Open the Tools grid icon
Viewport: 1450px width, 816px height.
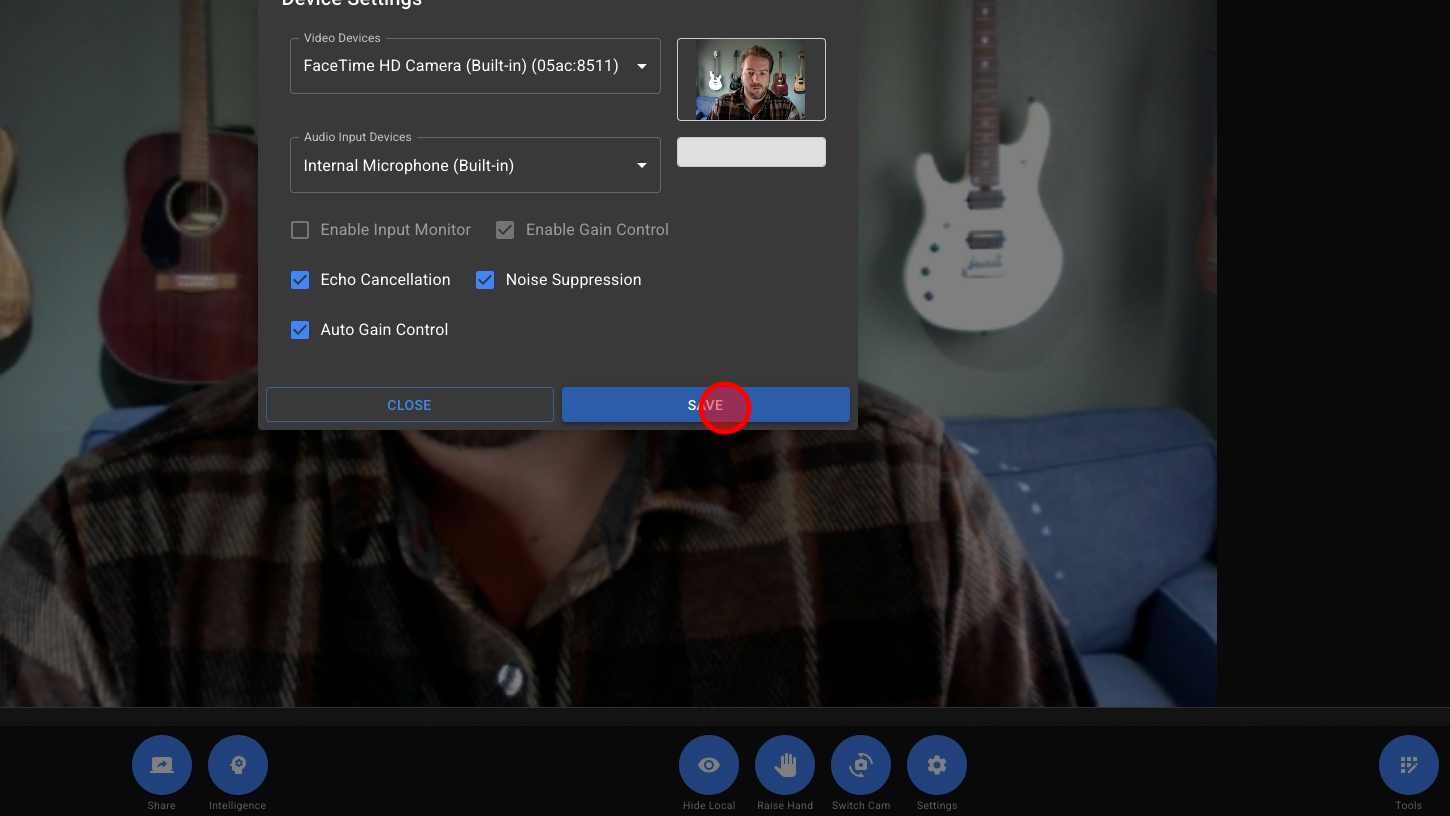[1408, 765]
